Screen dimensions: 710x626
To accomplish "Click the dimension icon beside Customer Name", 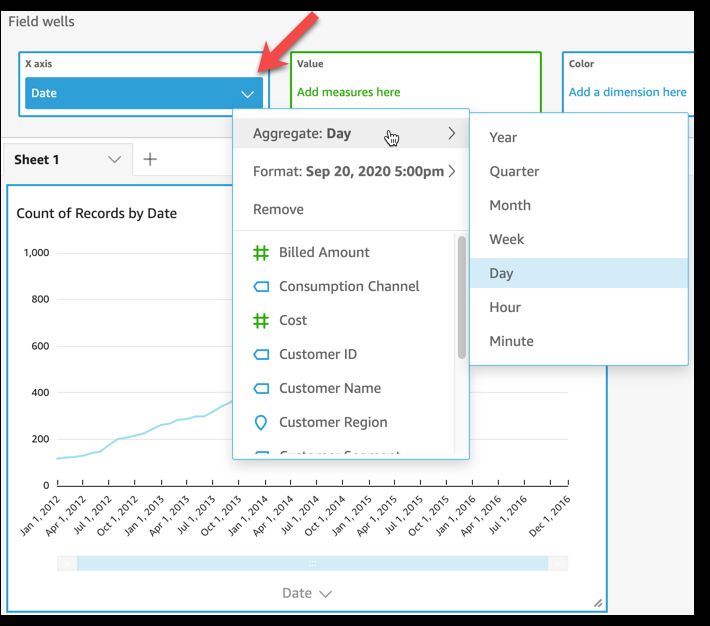I will coord(261,389).
